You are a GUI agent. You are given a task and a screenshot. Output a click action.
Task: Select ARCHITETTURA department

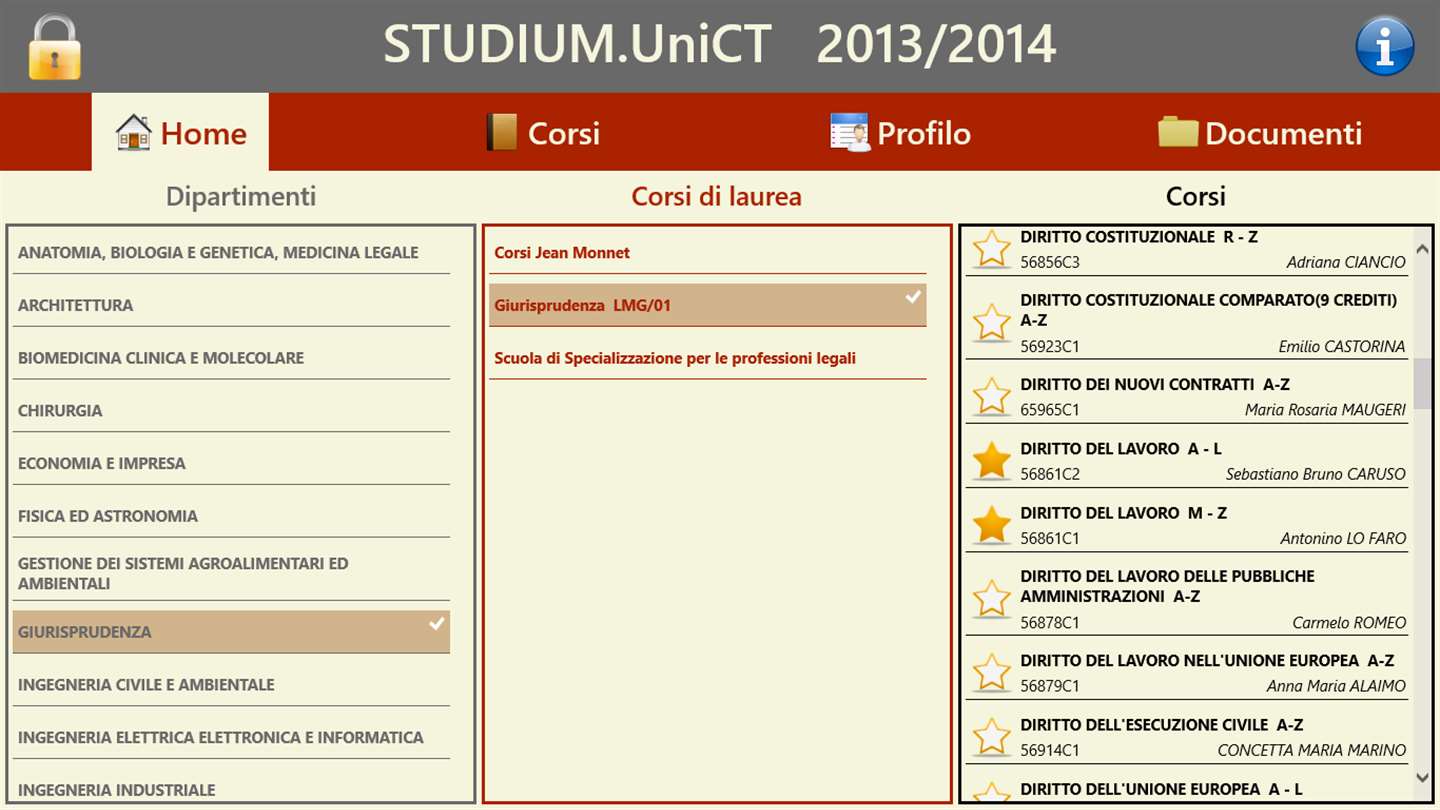[x=231, y=305]
